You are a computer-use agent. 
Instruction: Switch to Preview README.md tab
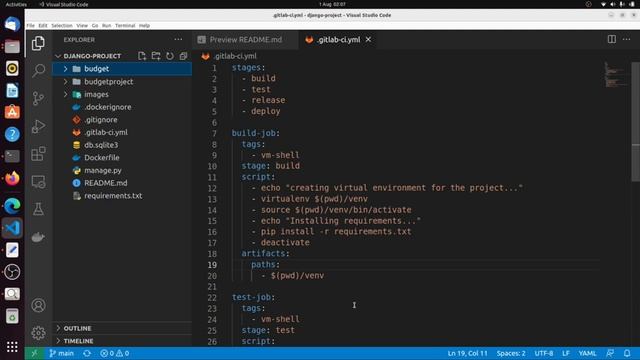pyautogui.click(x=245, y=40)
